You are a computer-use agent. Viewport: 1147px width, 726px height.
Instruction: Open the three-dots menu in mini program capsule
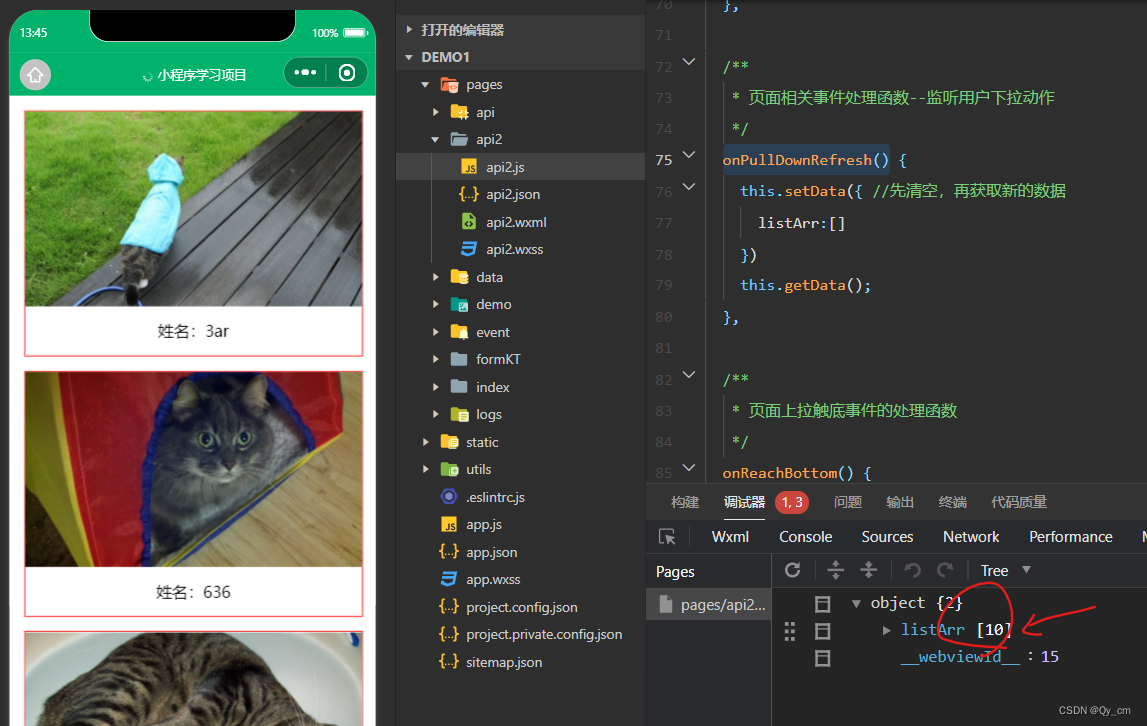[305, 72]
